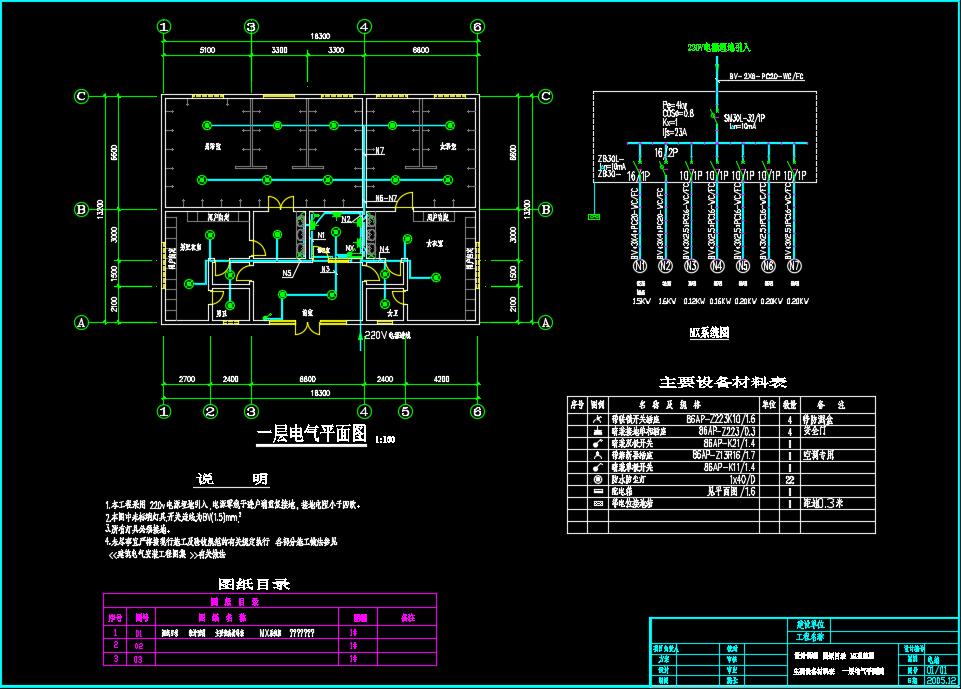961x689 pixels.
Task: Select the green grounding symbol in the system diagram
Action: (594, 216)
